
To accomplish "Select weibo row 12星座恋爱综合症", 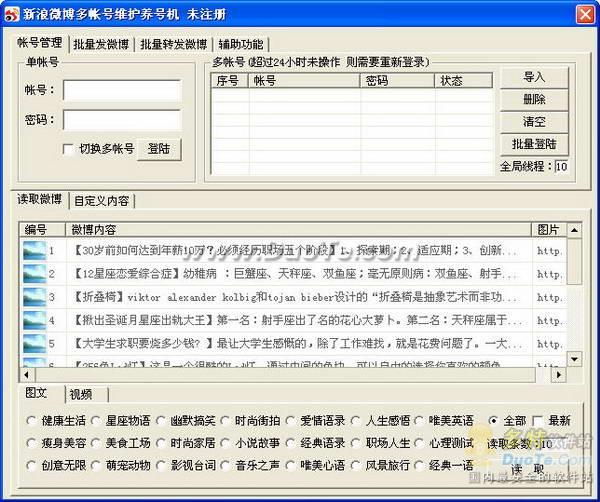I will point(293,274).
